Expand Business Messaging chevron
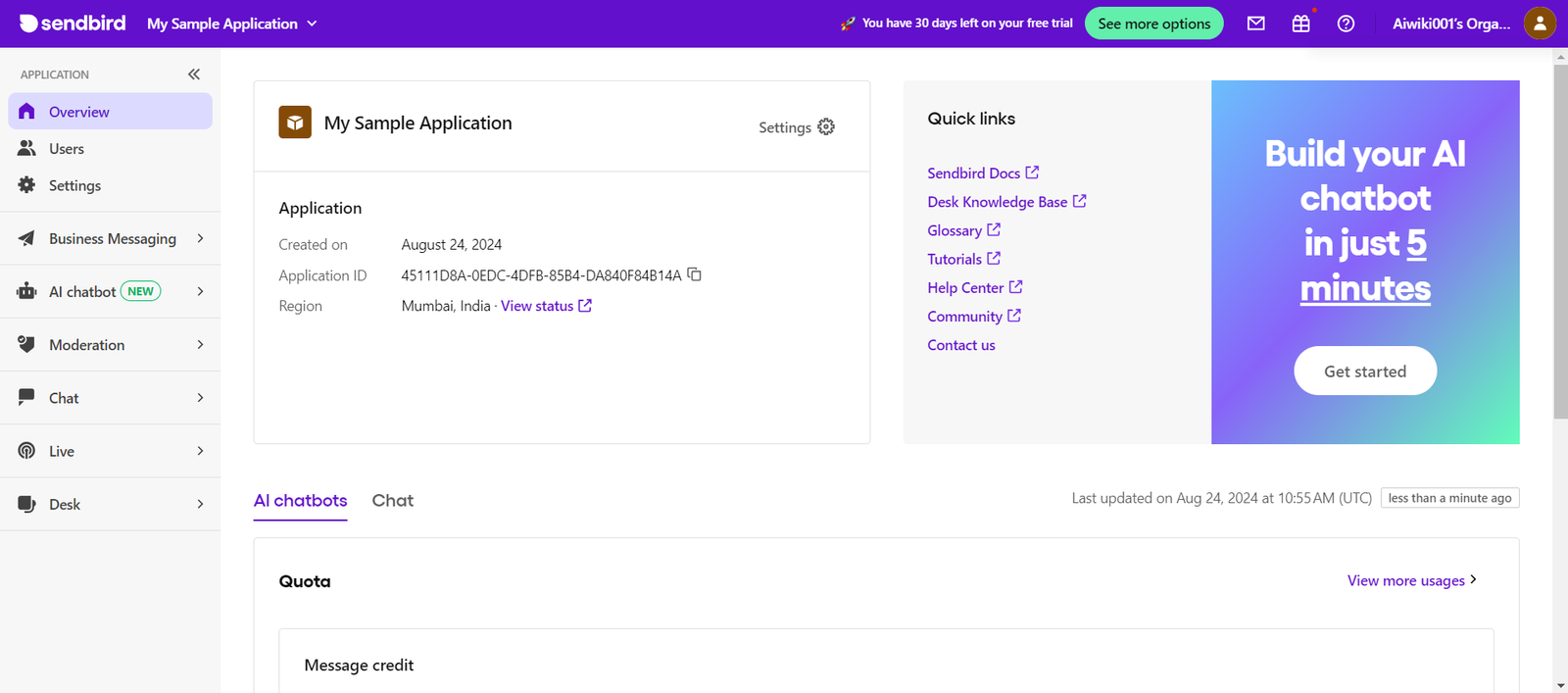 pyautogui.click(x=200, y=238)
